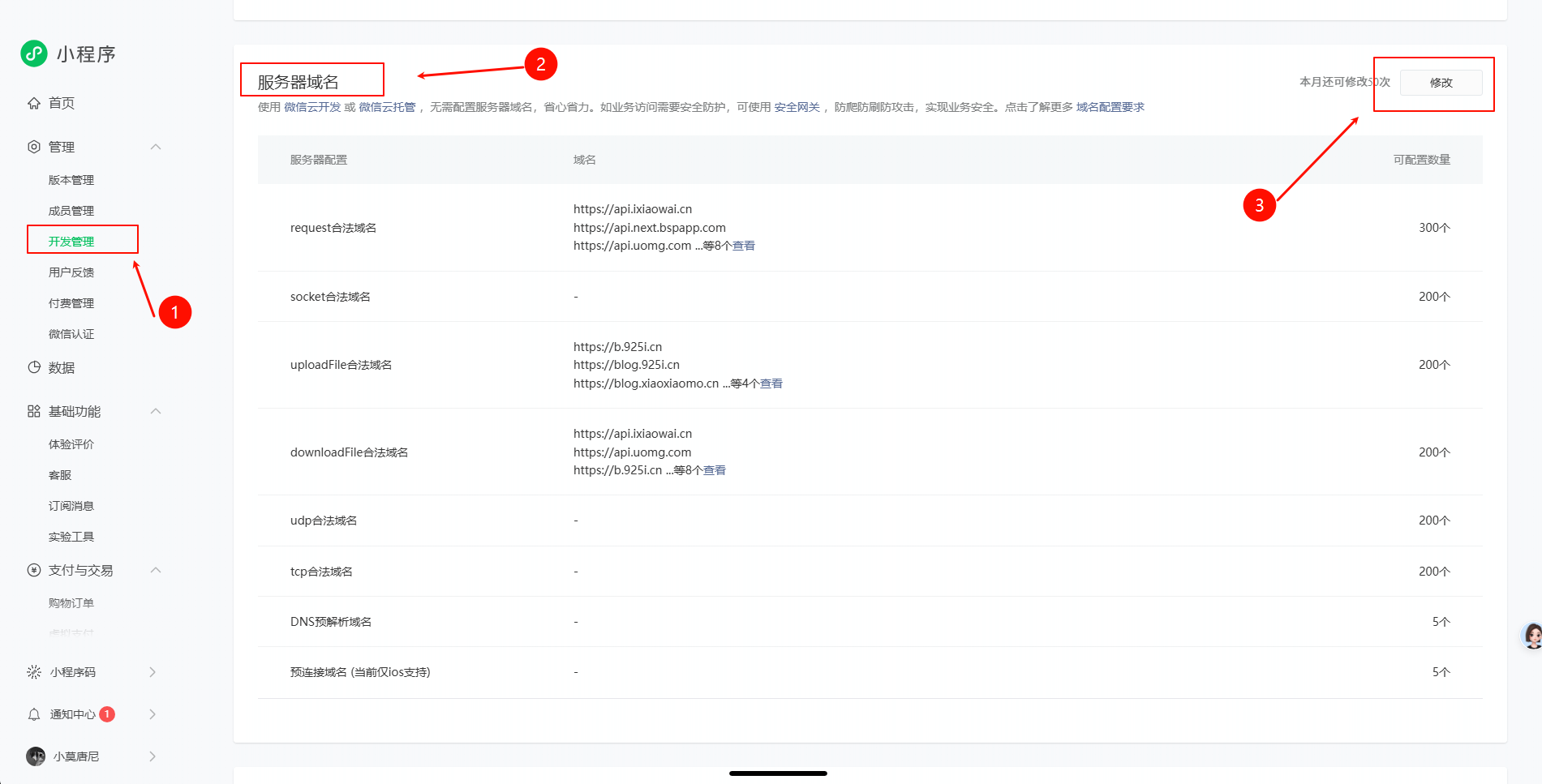Click the socket合法域名 label
1542x784 pixels.
click(330, 297)
